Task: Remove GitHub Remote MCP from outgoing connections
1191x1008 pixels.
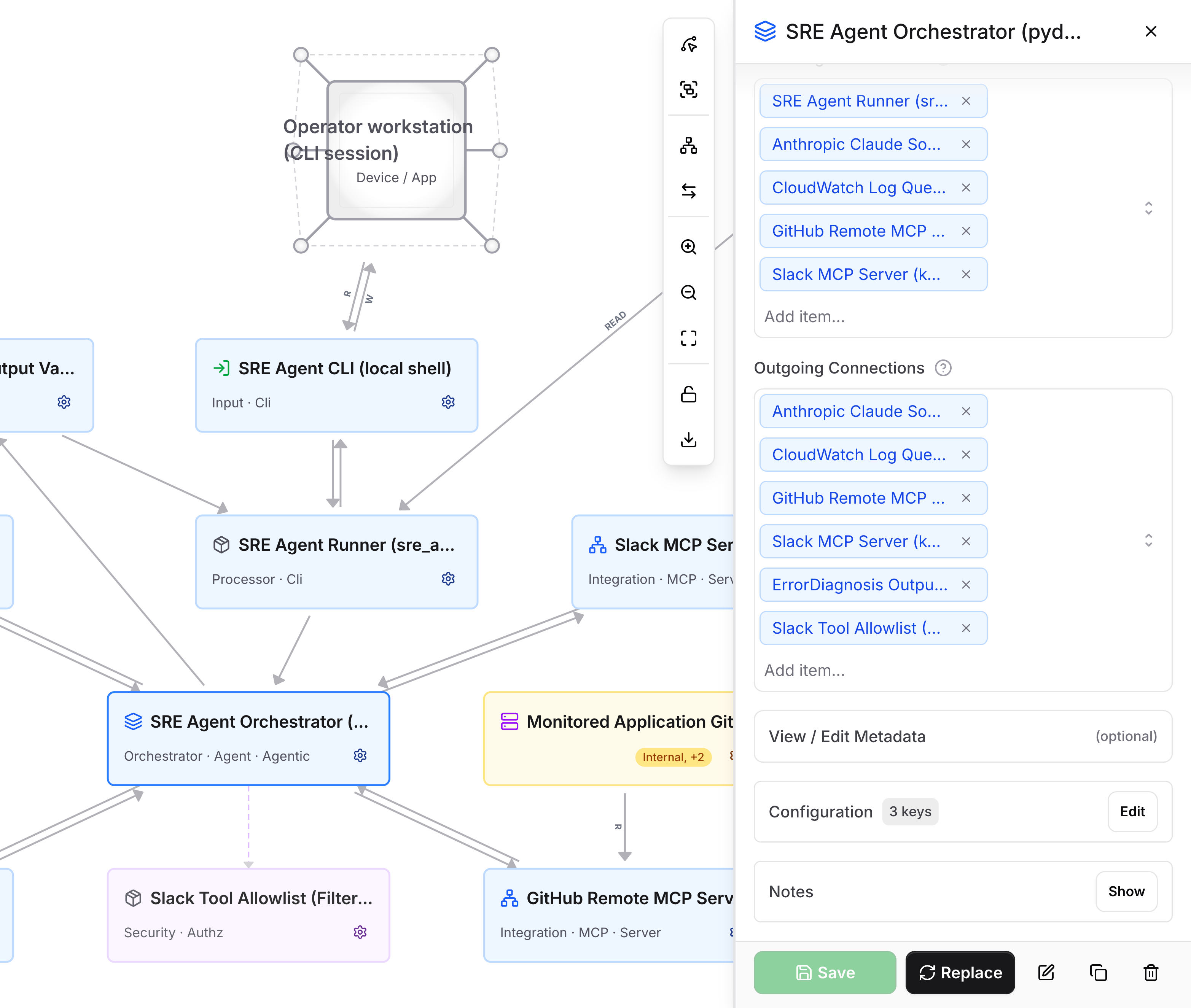Action: pos(966,498)
